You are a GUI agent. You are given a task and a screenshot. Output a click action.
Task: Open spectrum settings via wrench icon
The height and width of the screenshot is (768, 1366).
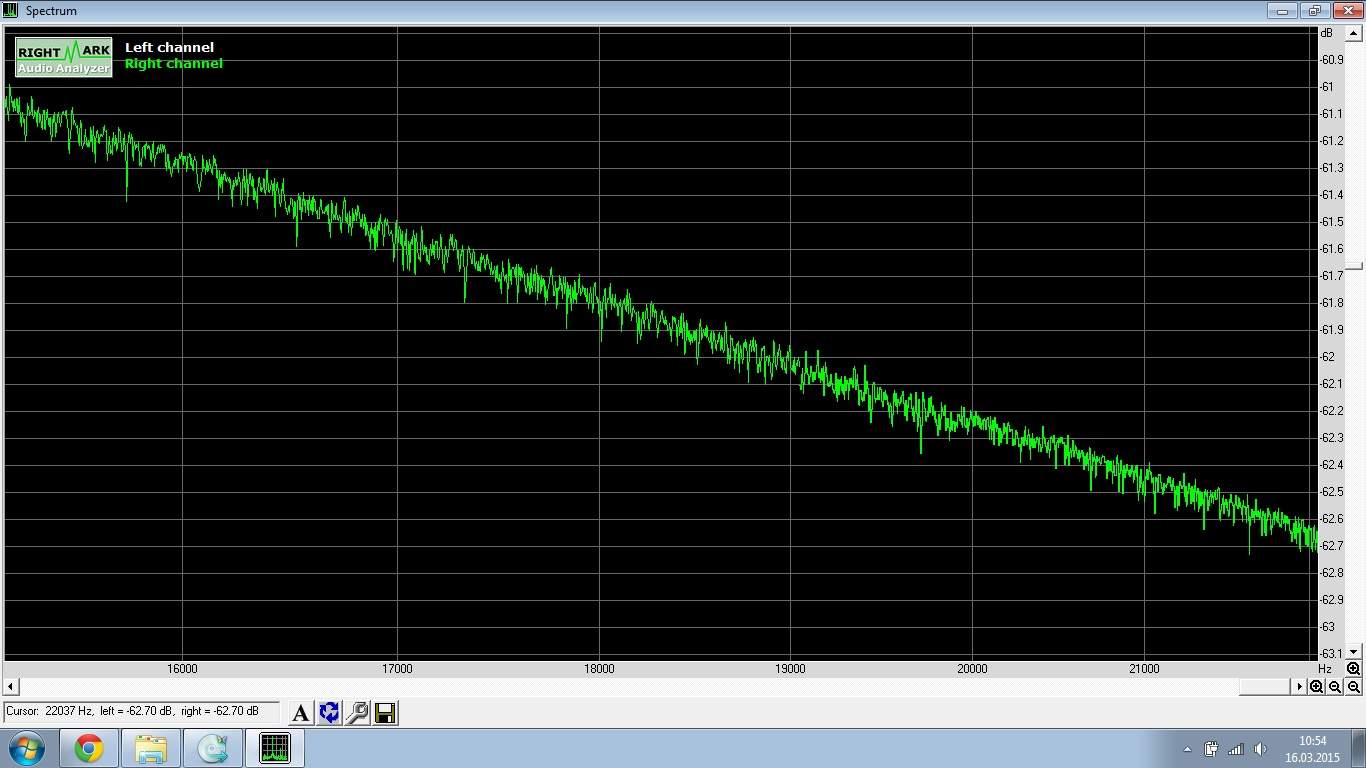tap(357, 713)
